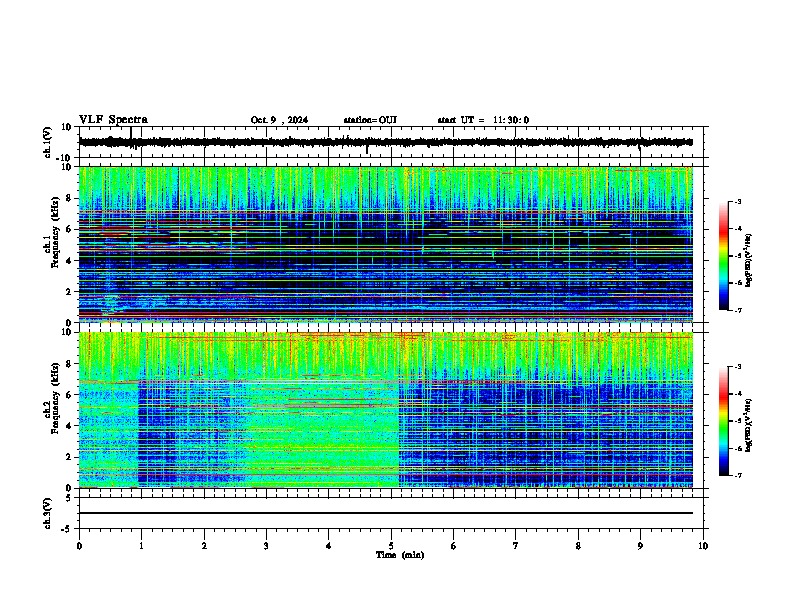
Task: Click the "start UT = 11:30: 0" text
Action: coord(483,120)
